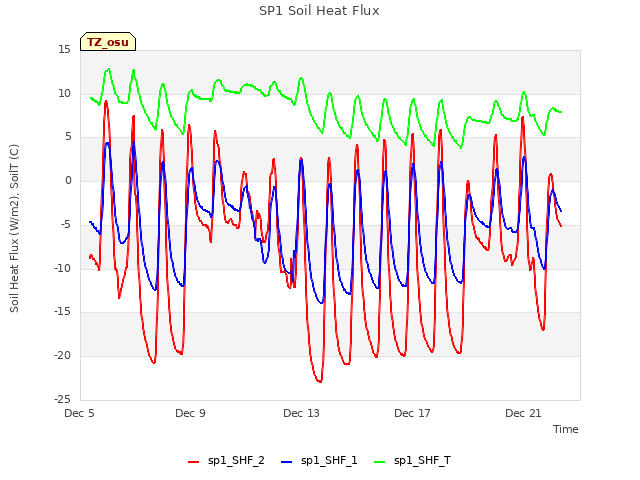Click the 15 y-axis tick label

click(x=64, y=50)
